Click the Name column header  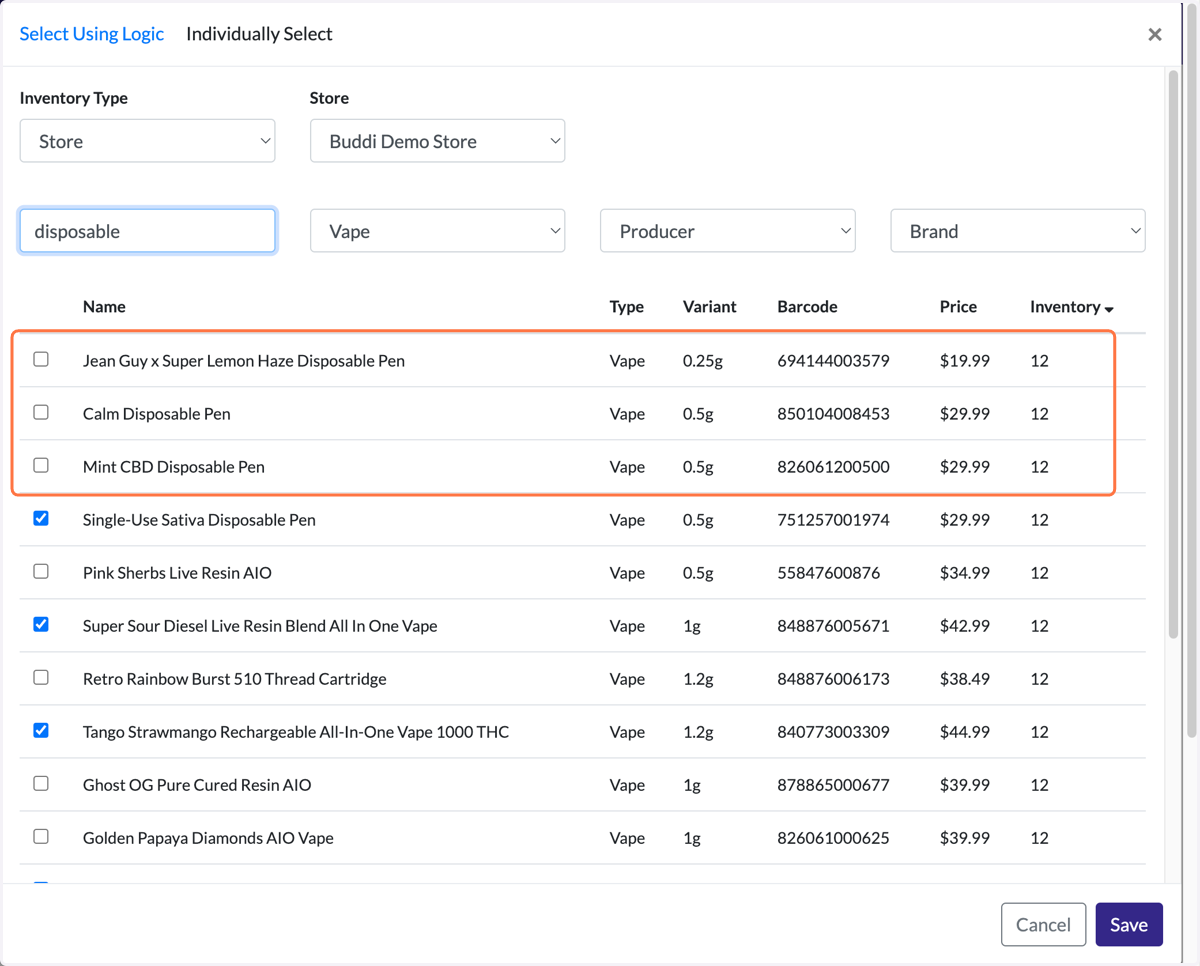104,307
